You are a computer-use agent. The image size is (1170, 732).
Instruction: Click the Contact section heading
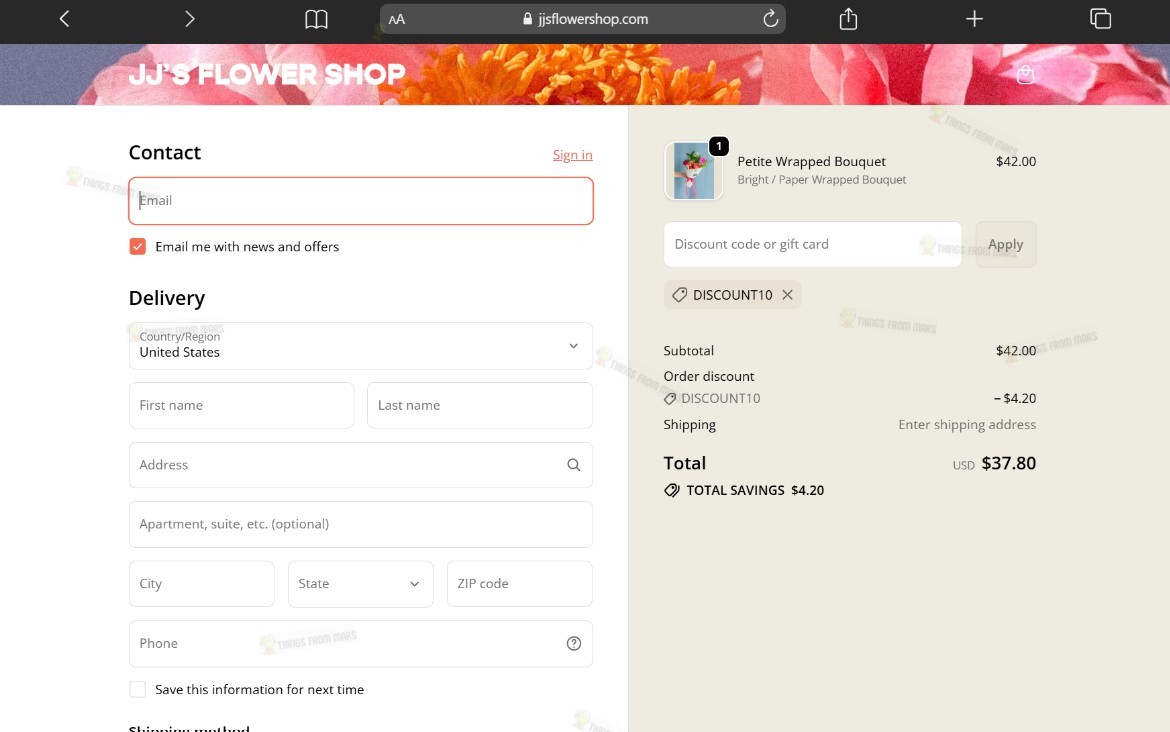pos(165,152)
